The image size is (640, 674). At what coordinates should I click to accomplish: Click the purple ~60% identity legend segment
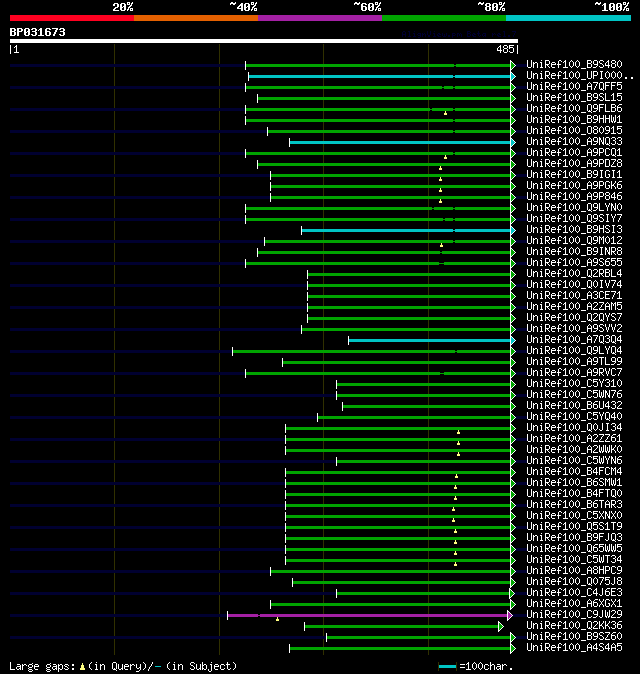click(x=320, y=18)
